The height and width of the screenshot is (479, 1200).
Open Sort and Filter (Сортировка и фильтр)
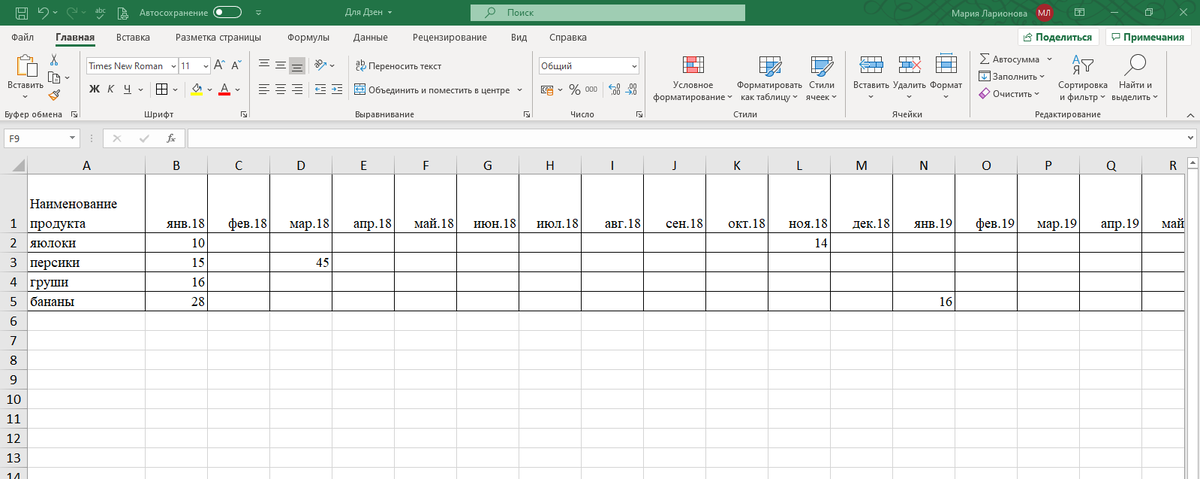click(x=1082, y=78)
